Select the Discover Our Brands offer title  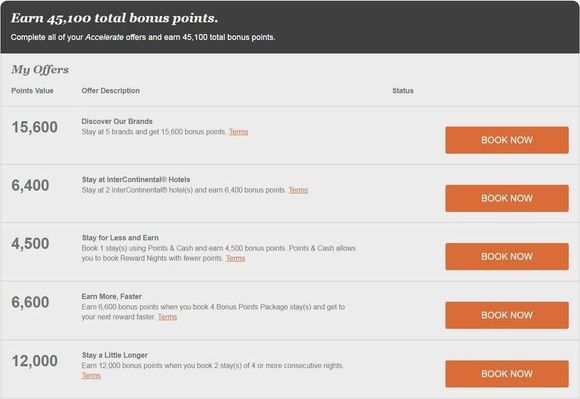pos(117,121)
